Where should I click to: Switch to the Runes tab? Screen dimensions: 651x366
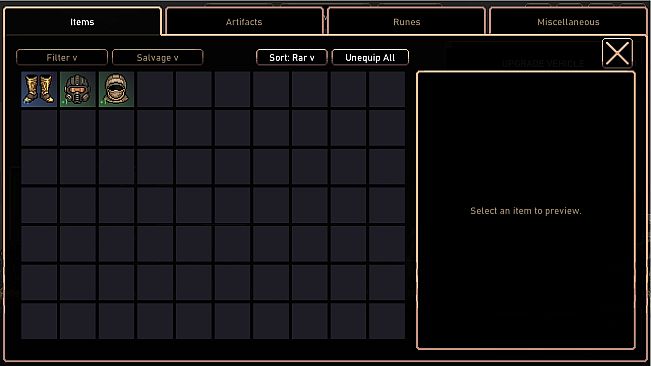406,22
